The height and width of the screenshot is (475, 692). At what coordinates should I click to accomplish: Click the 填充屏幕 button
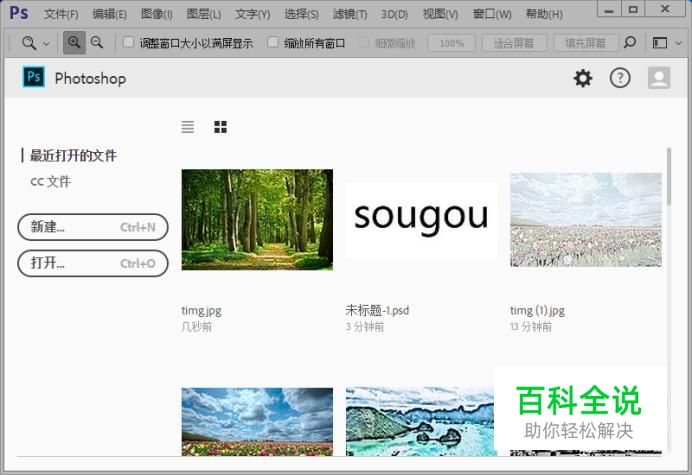click(x=586, y=43)
